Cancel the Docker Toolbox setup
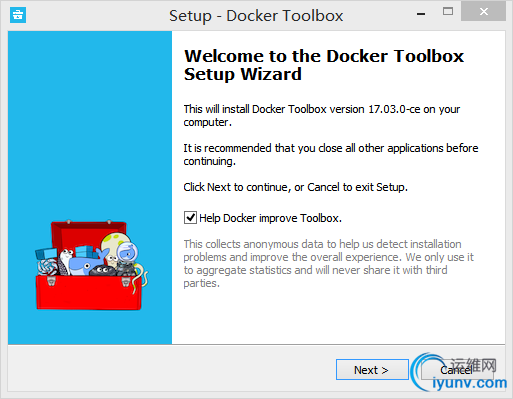This screenshot has width=513, height=399. (x=456, y=370)
